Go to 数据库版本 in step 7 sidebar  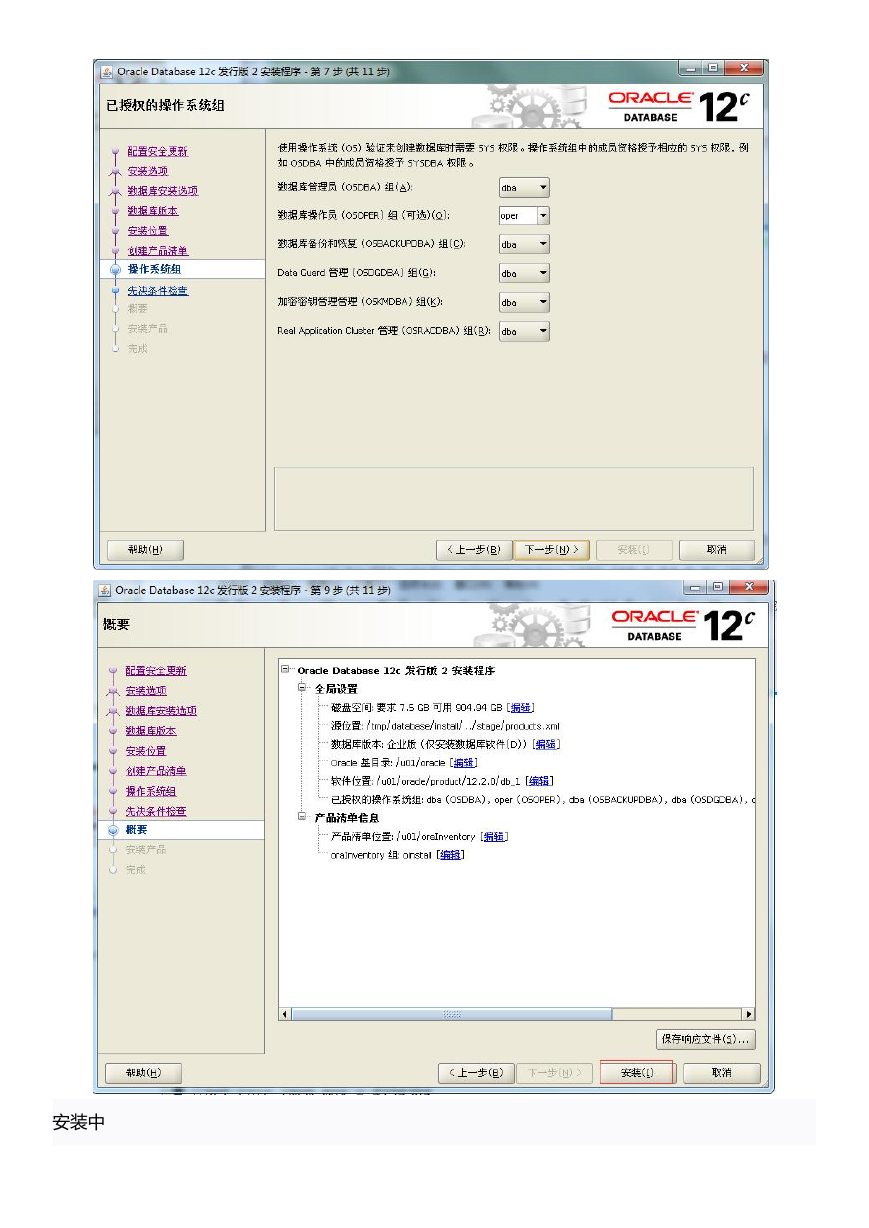tap(153, 211)
